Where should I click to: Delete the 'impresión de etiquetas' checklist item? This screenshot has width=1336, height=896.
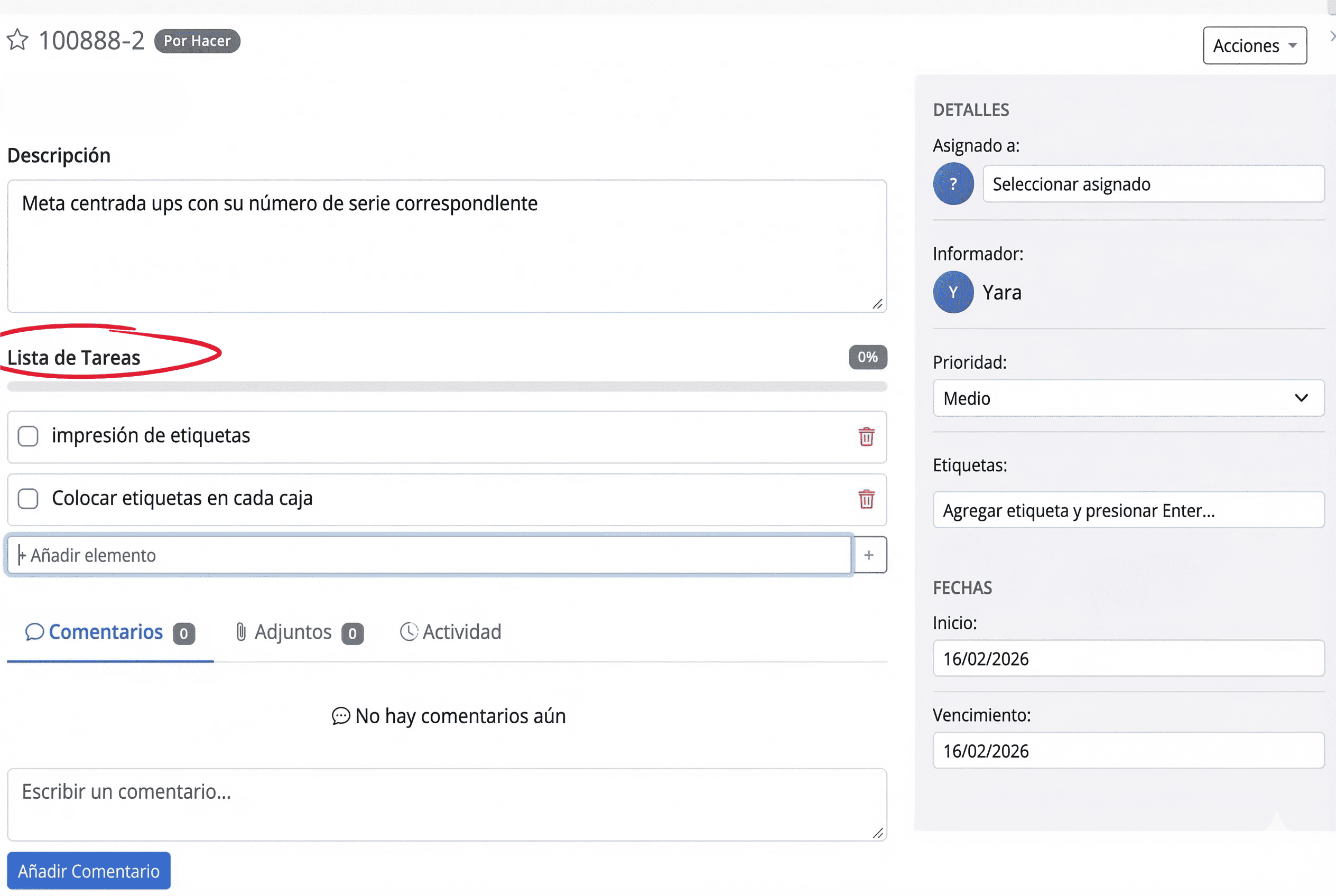866,436
